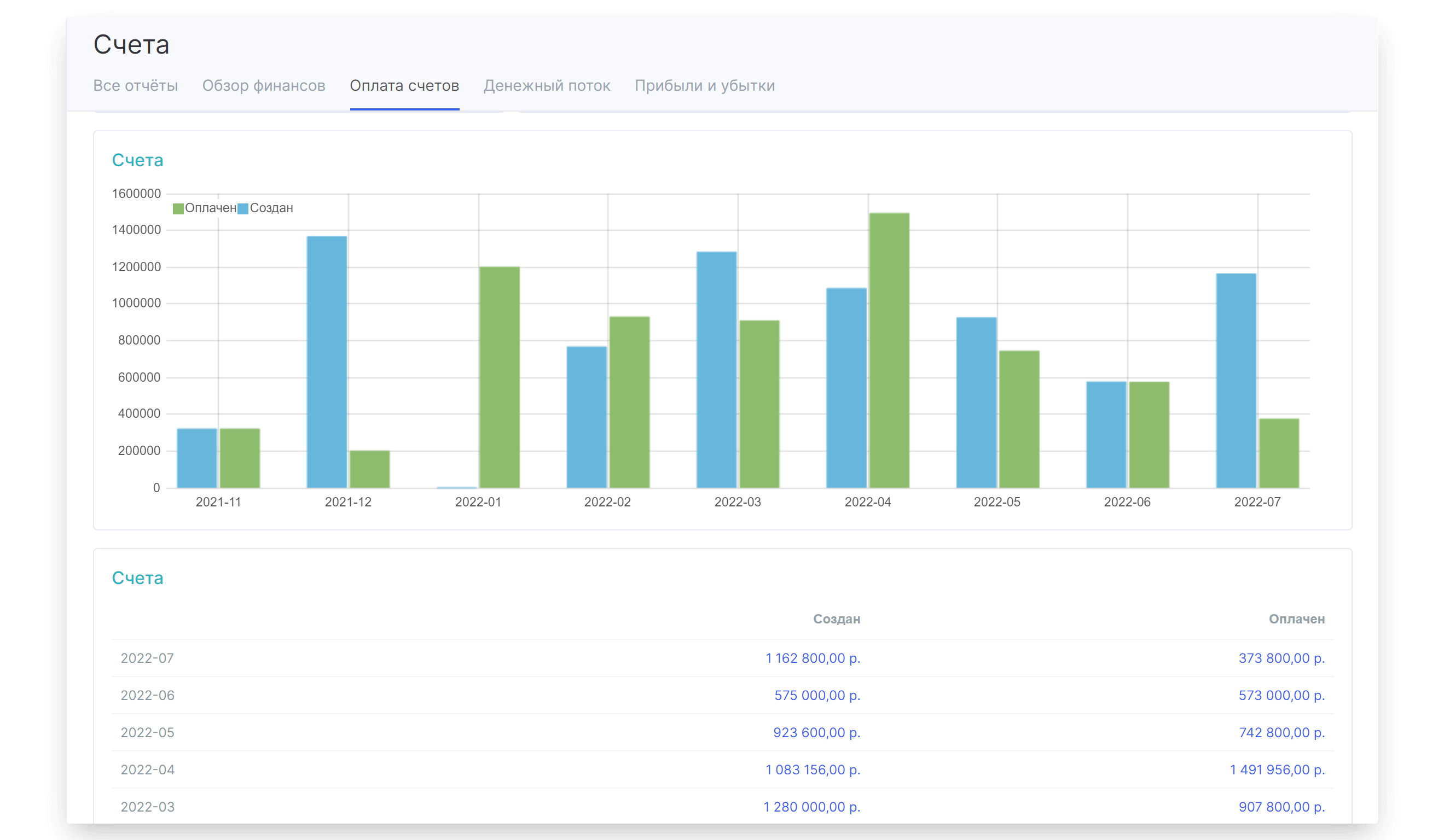Click the blue 2021-12 created bar
The image size is (1444, 840).
pos(327,362)
